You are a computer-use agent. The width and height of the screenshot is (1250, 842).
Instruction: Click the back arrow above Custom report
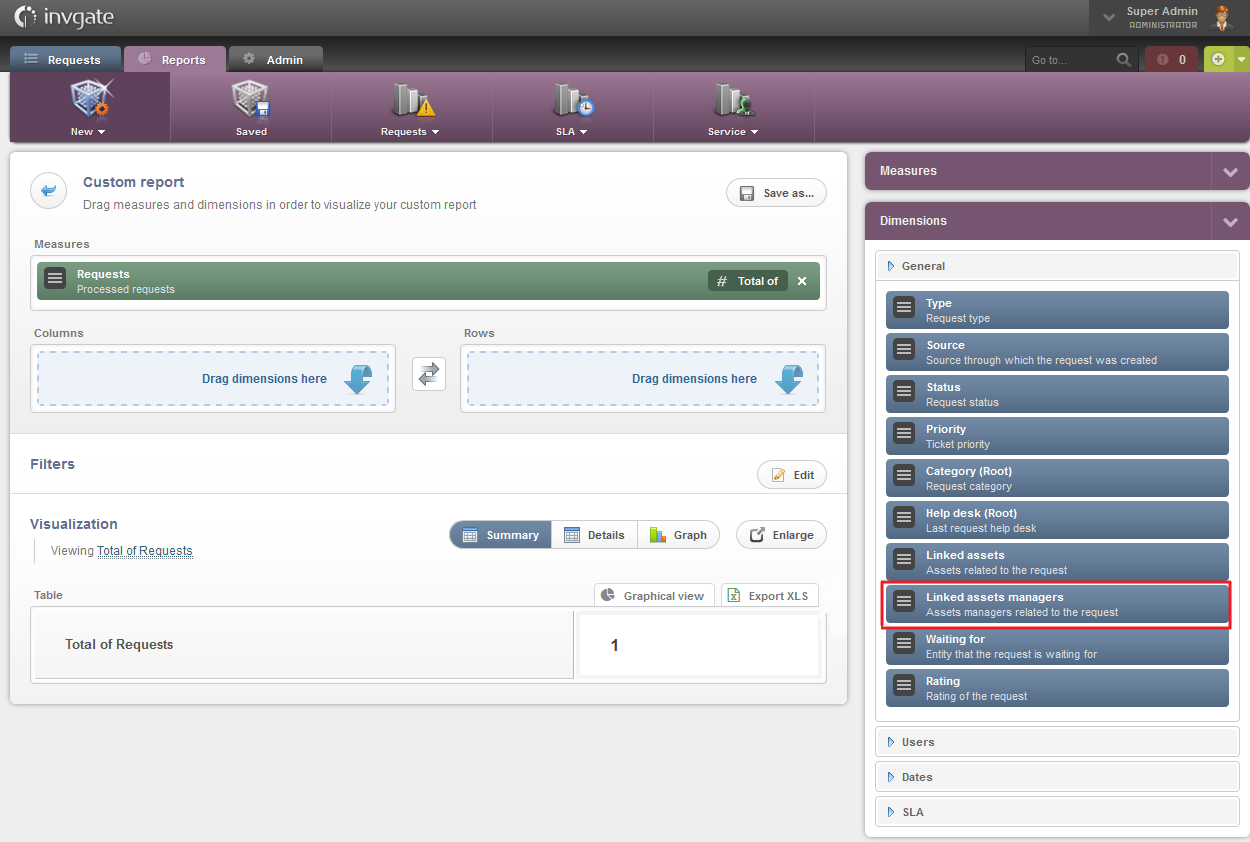[x=48, y=190]
